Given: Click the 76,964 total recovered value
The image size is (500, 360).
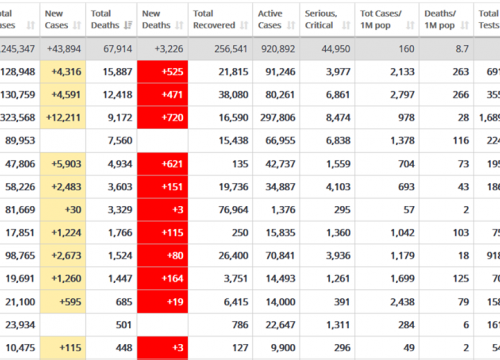Looking at the screenshot, I should tap(233, 210).
